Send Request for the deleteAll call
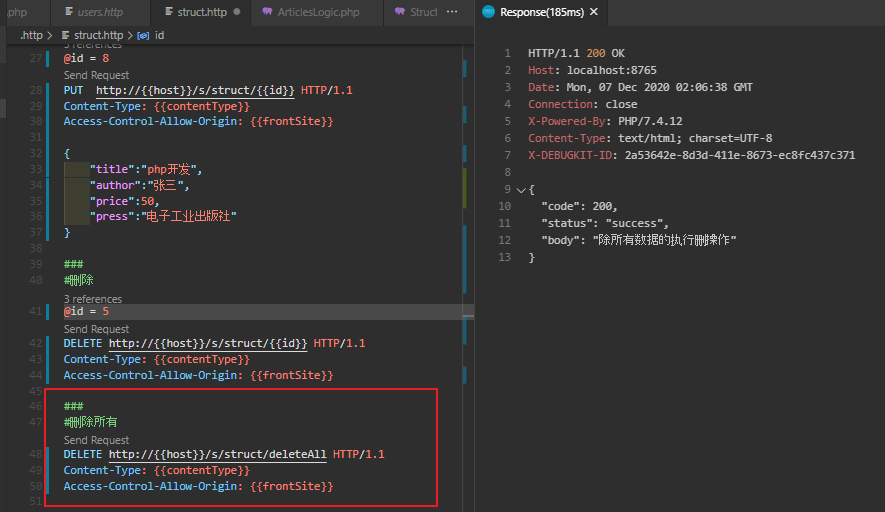The height and width of the screenshot is (512, 885). pos(96,440)
